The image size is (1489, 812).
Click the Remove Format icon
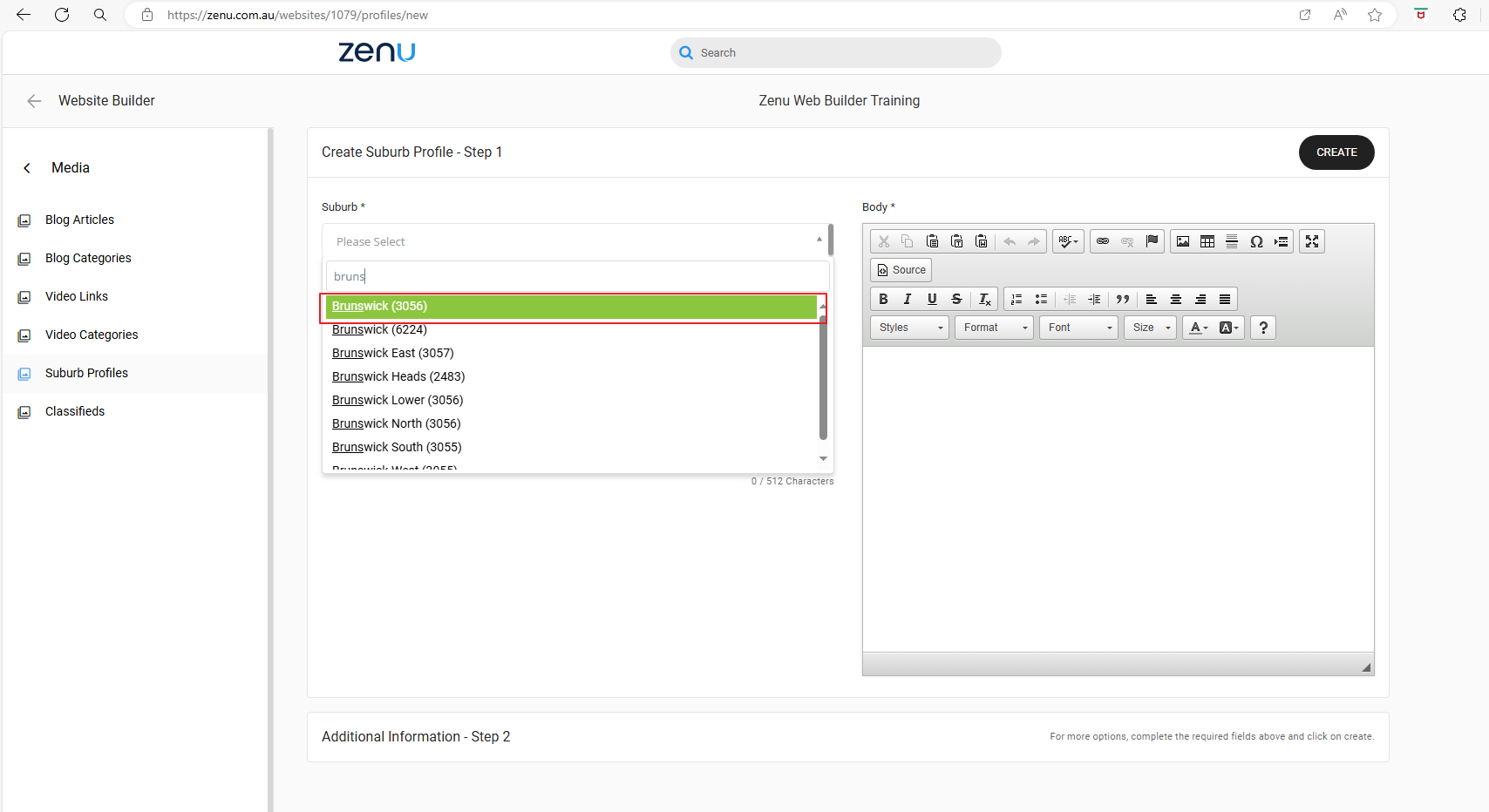(984, 299)
